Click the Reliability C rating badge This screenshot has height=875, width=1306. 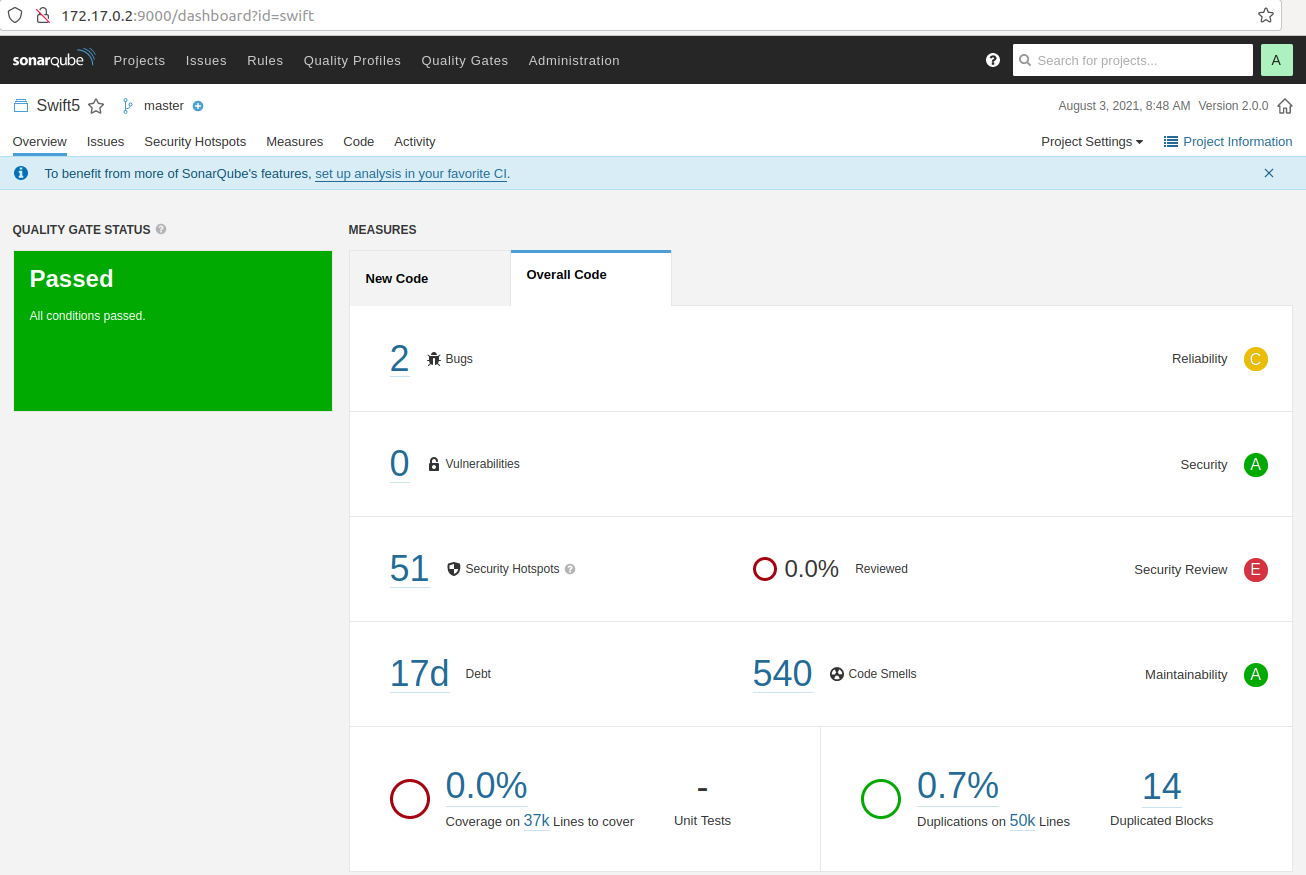coord(1255,359)
